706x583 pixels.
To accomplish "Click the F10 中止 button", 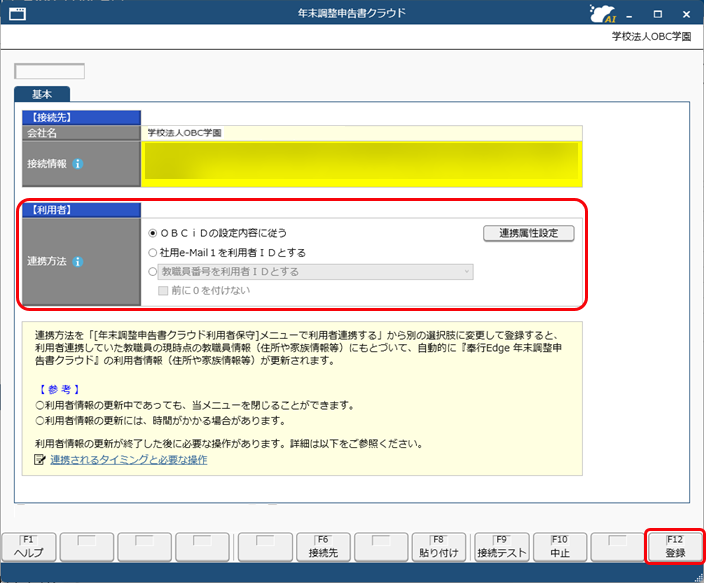I will tap(560, 547).
